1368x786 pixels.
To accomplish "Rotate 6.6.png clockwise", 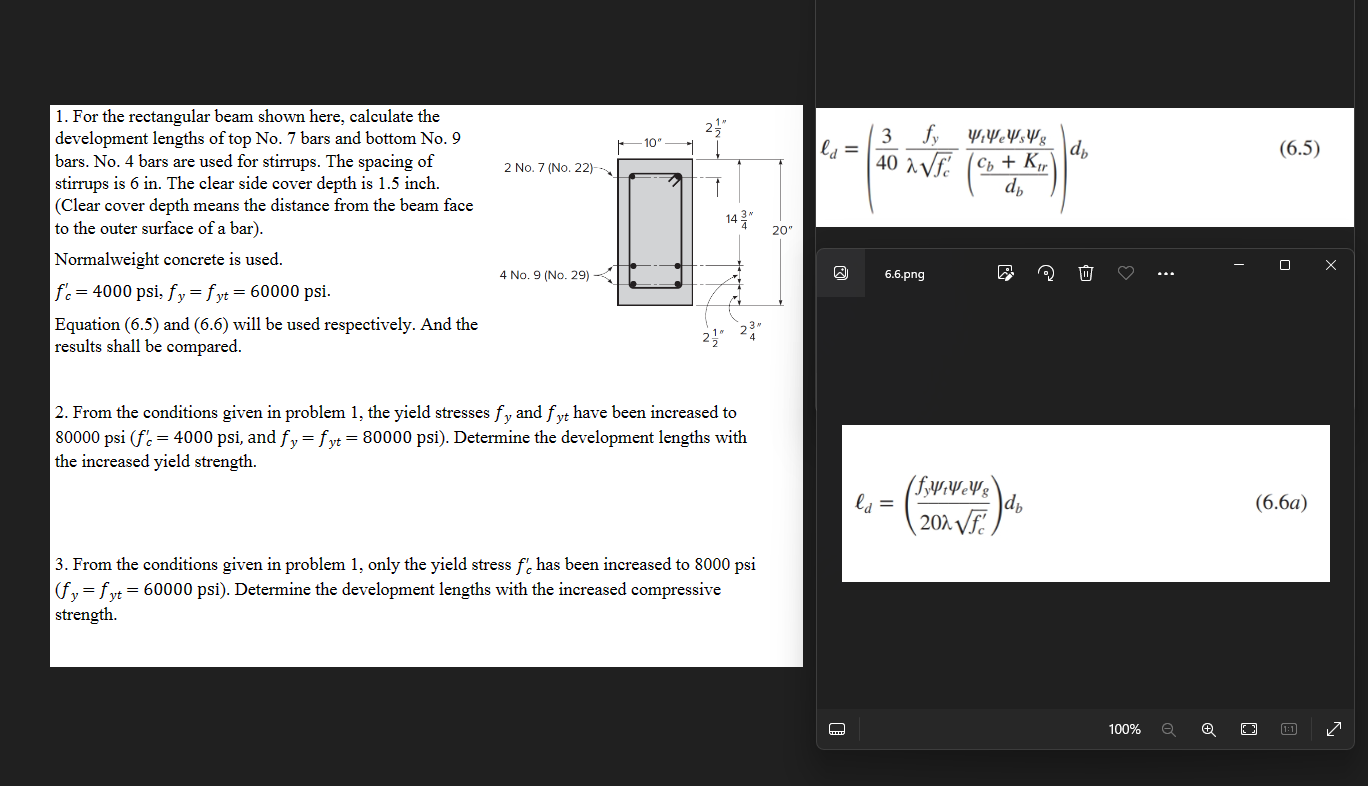I will 1046,273.
